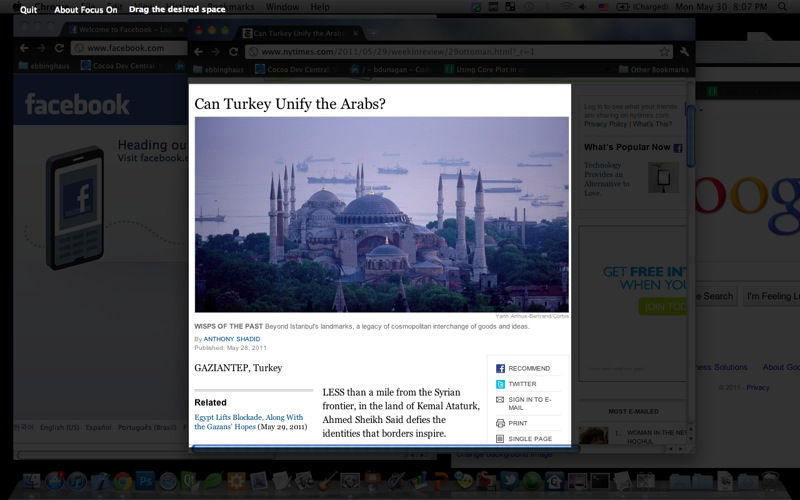The height and width of the screenshot is (500, 800).
Task: Open the Window menu
Action: click(x=282, y=7)
